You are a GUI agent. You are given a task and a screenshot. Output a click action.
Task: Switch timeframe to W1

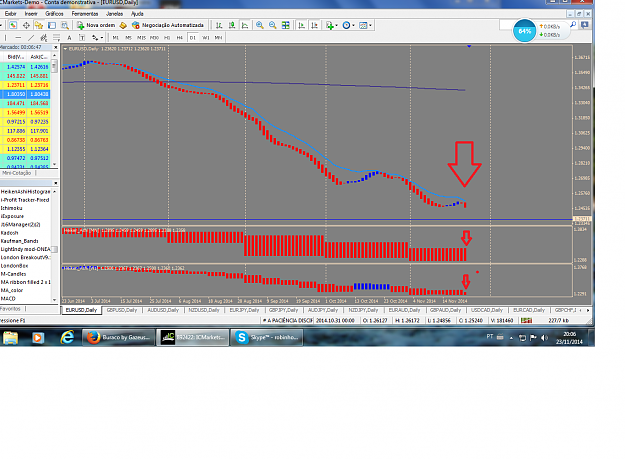[206, 37]
